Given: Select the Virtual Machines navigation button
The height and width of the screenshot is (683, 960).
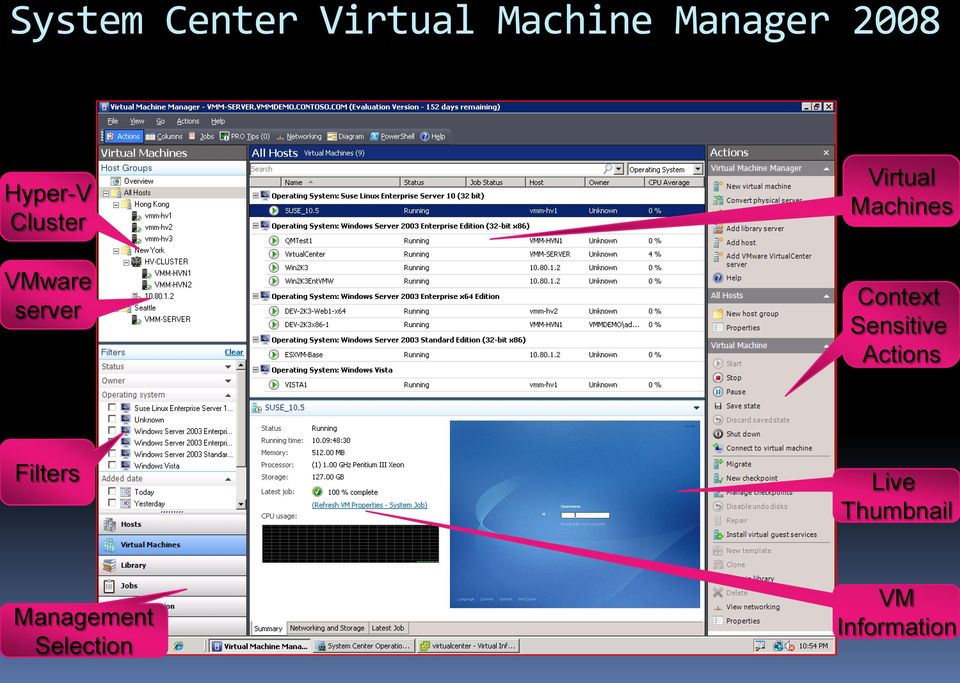Looking at the screenshot, I should [x=172, y=545].
